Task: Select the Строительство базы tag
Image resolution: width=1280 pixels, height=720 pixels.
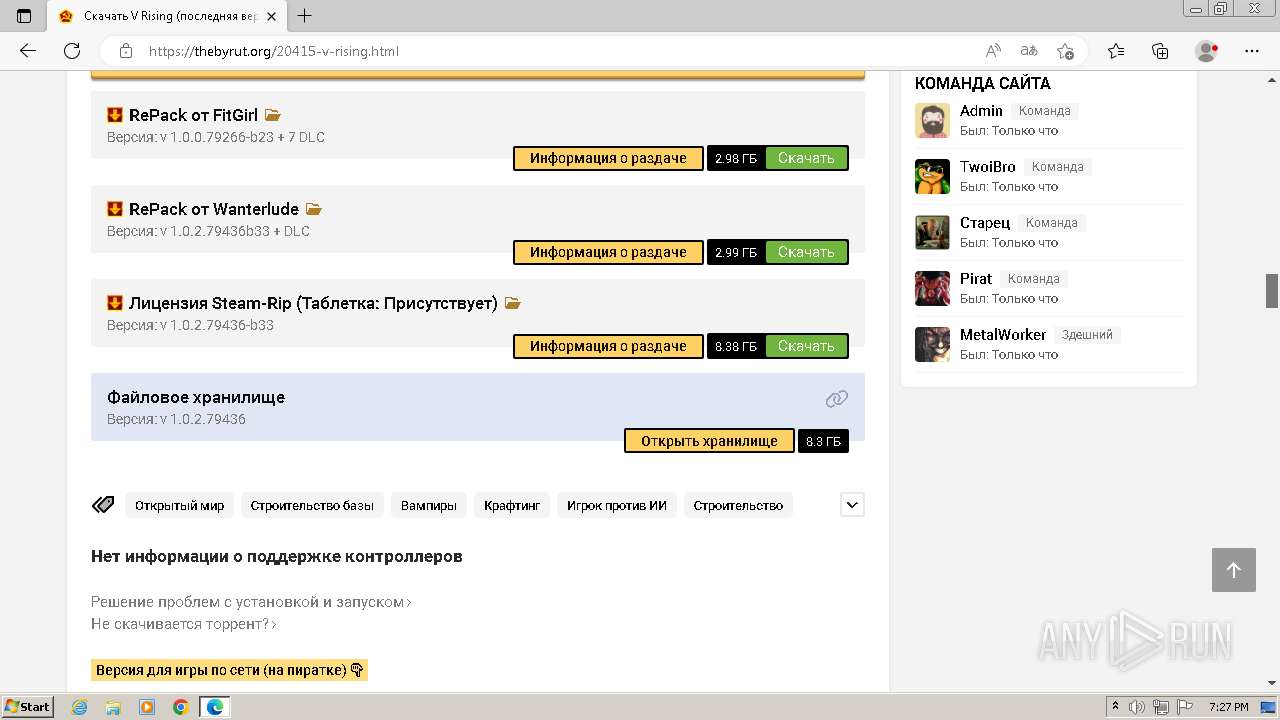Action: tap(312, 505)
